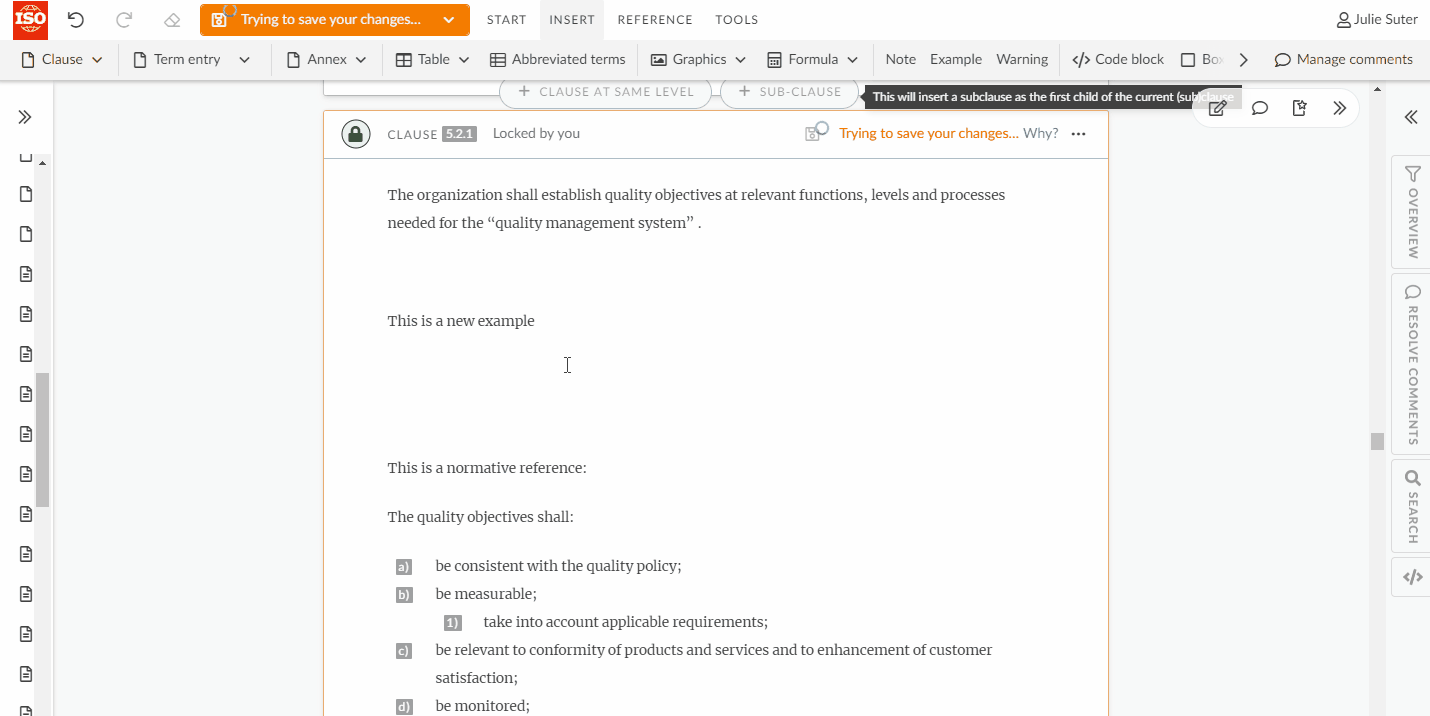1430x716 pixels.
Task: Switch to the START tab
Action: click(x=506, y=20)
